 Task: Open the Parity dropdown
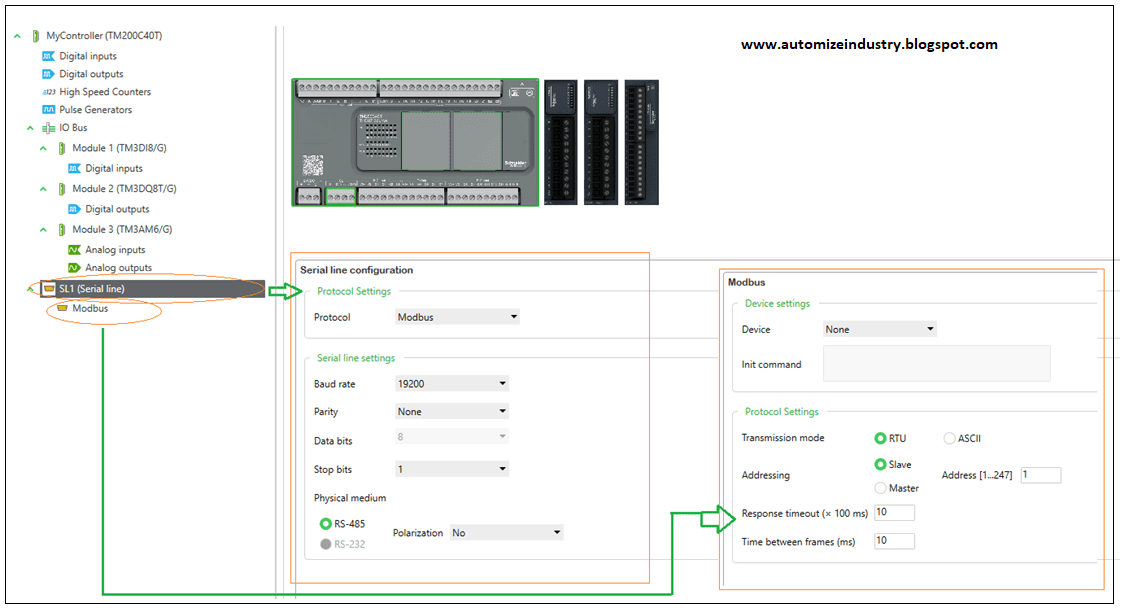click(452, 411)
